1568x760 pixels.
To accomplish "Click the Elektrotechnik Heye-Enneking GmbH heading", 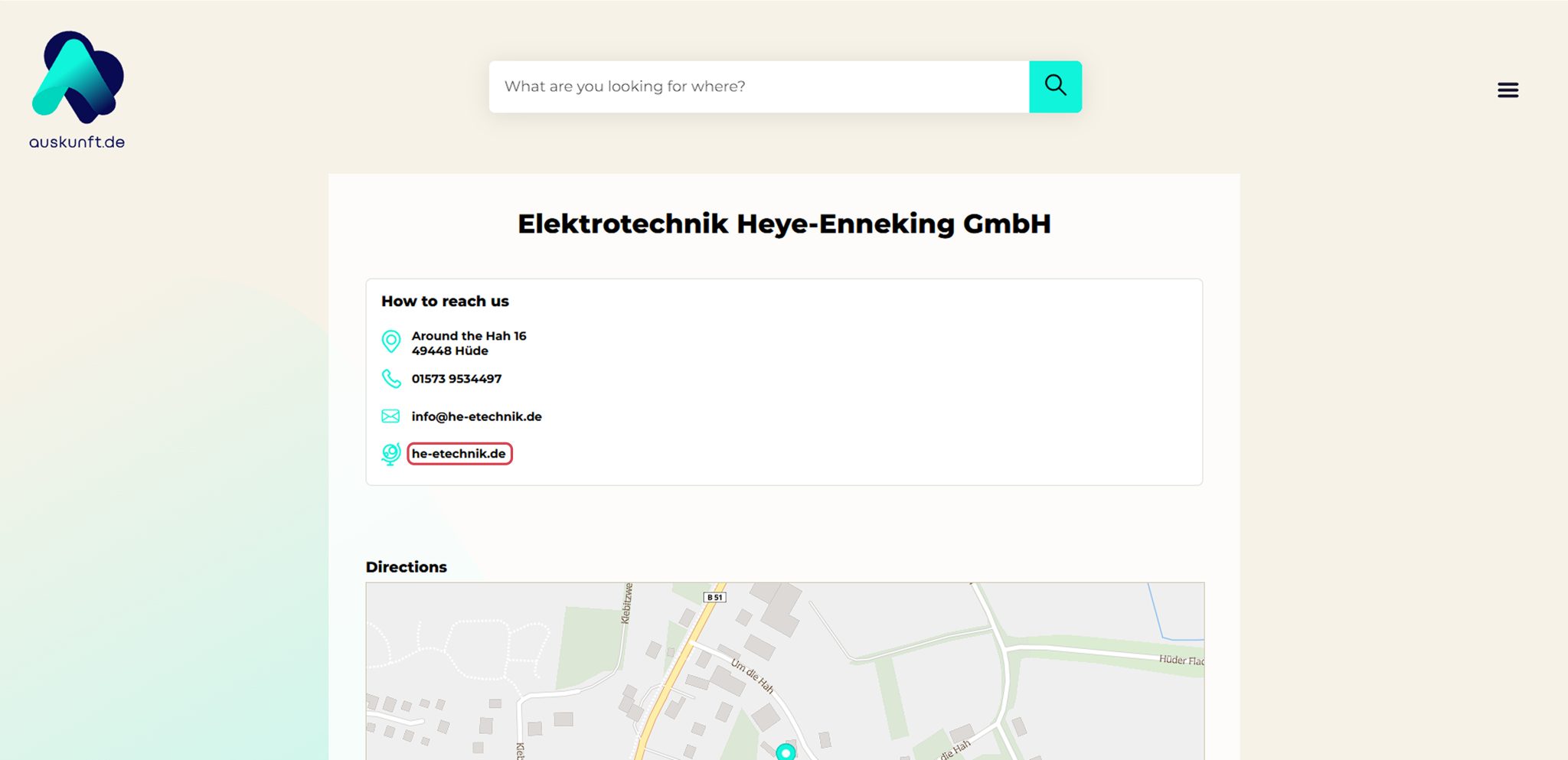I will (784, 224).
